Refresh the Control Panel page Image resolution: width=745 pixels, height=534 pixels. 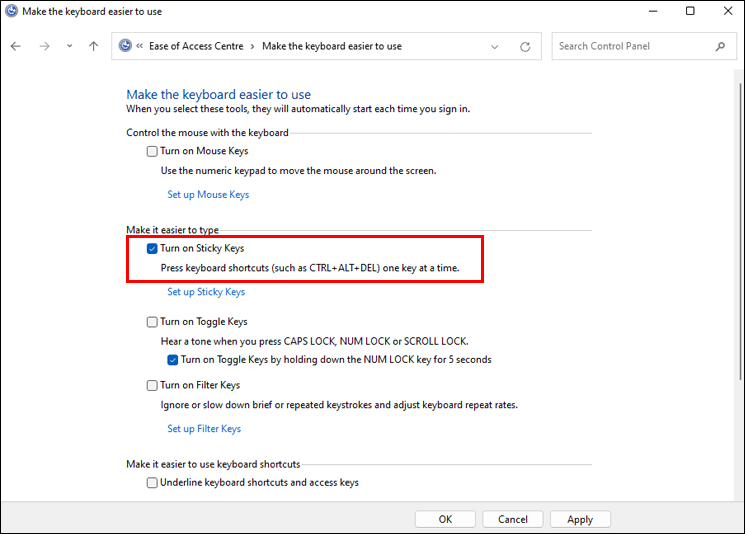[525, 46]
